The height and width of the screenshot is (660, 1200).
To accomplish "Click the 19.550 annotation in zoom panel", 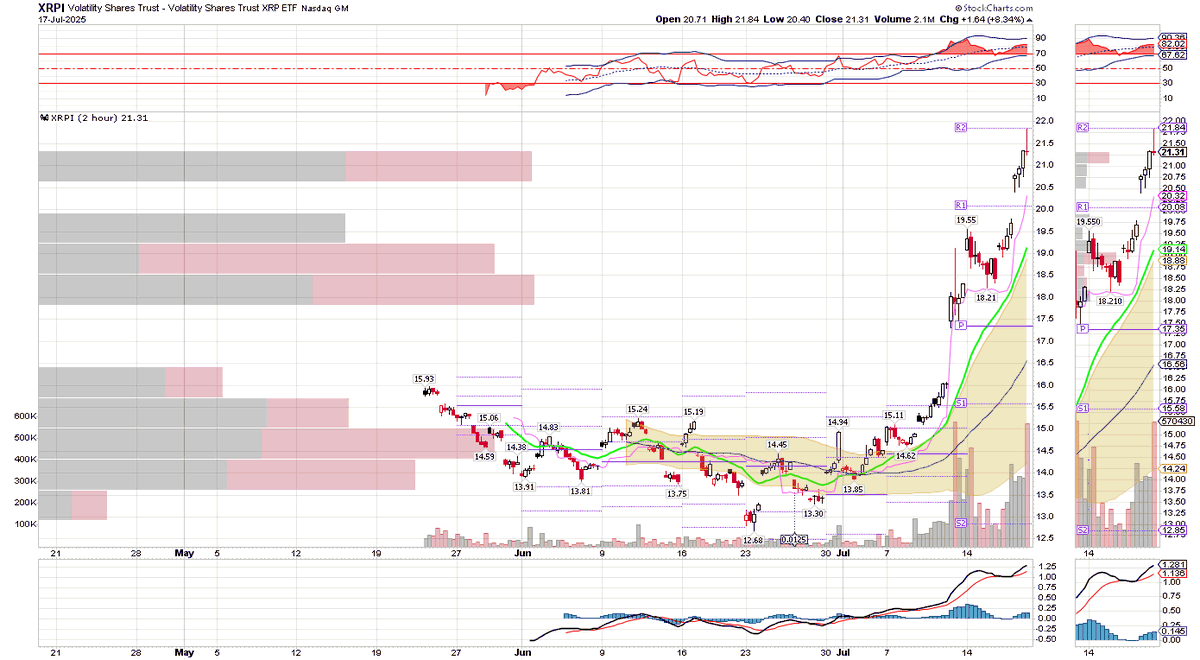I will pos(1090,220).
